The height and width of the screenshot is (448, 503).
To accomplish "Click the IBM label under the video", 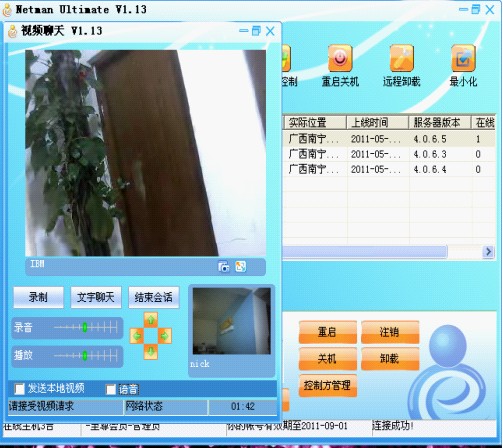I will click(37, 264).
